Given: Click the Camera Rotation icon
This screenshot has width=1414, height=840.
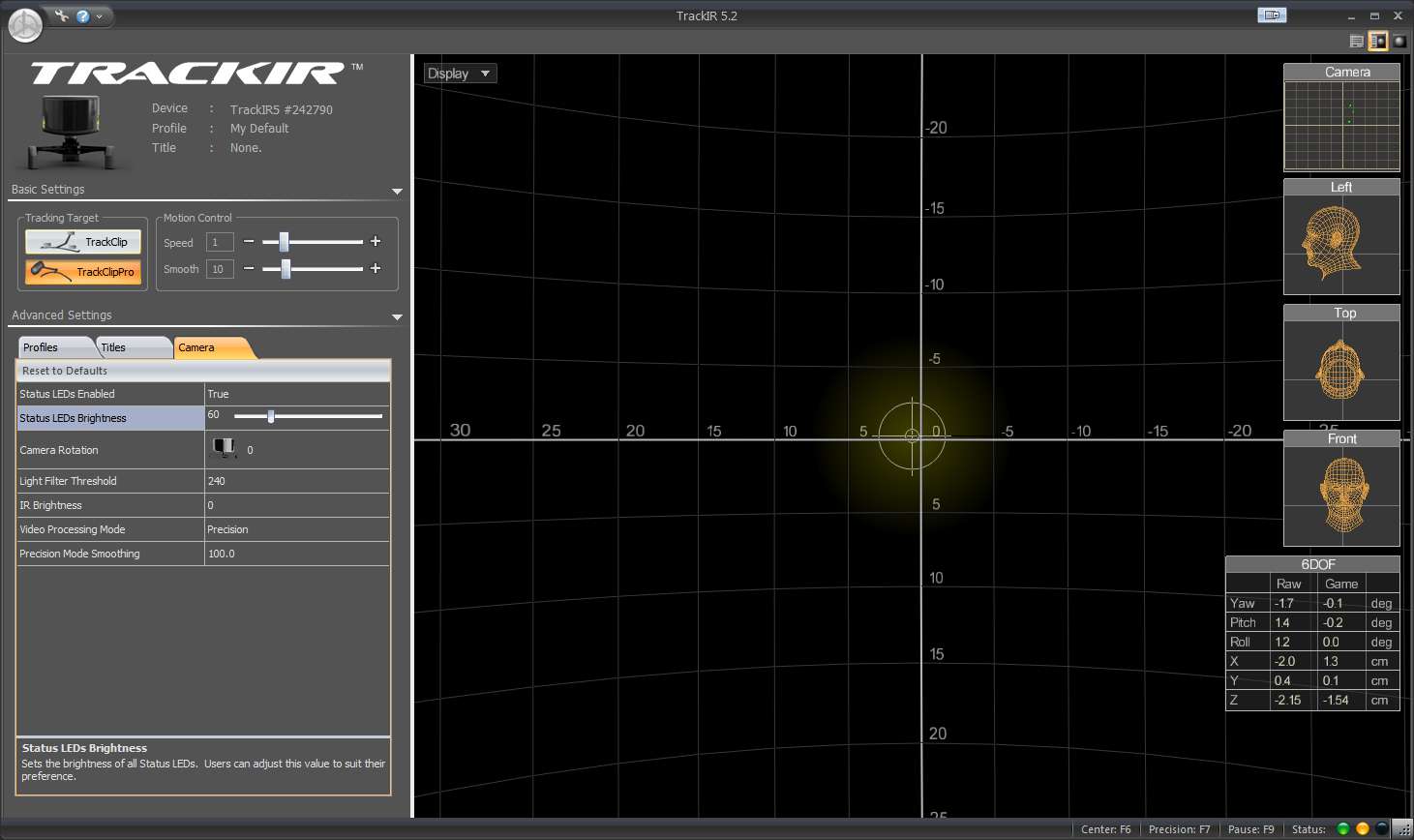Looking at the screenshot, I should pos(224,448).
